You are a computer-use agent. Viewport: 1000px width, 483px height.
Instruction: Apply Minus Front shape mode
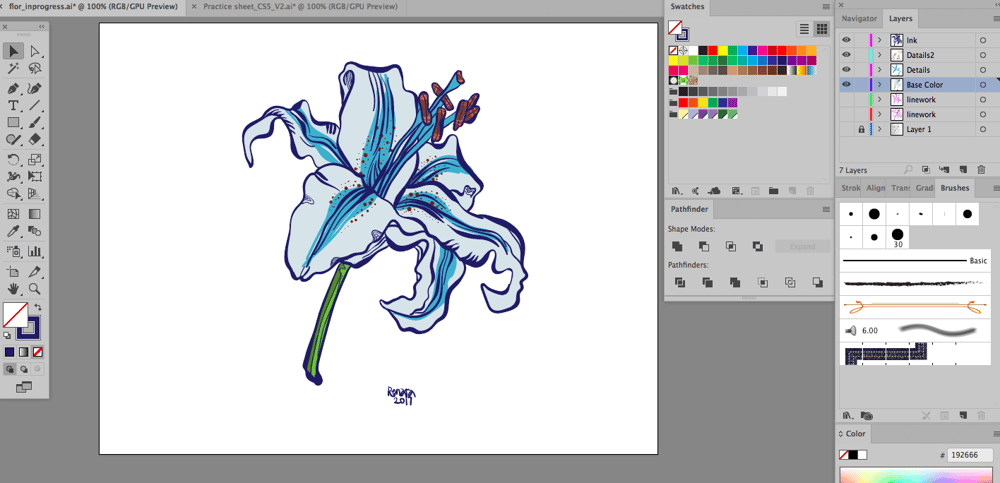pos(704,246)
